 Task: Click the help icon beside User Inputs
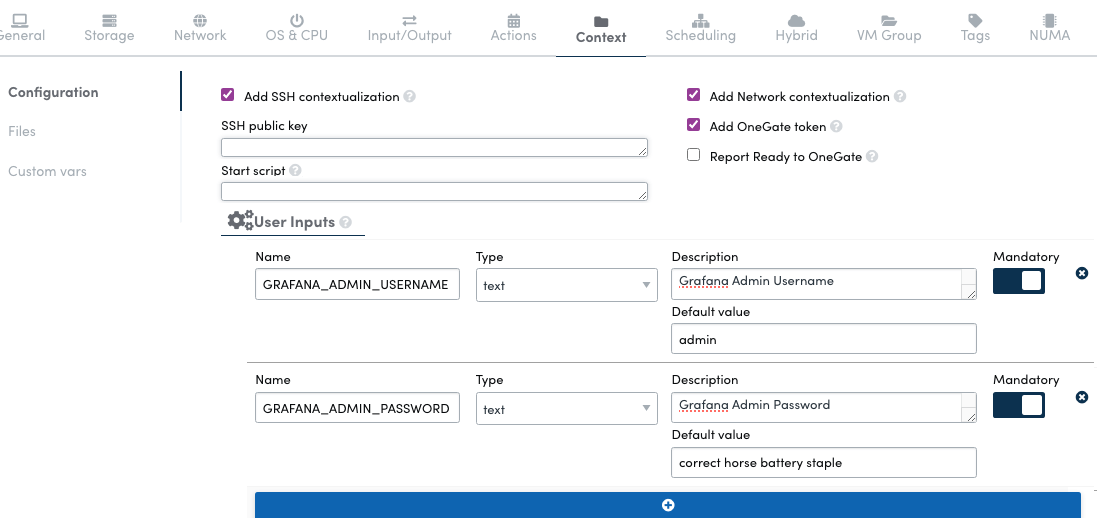tap(346, 222)
